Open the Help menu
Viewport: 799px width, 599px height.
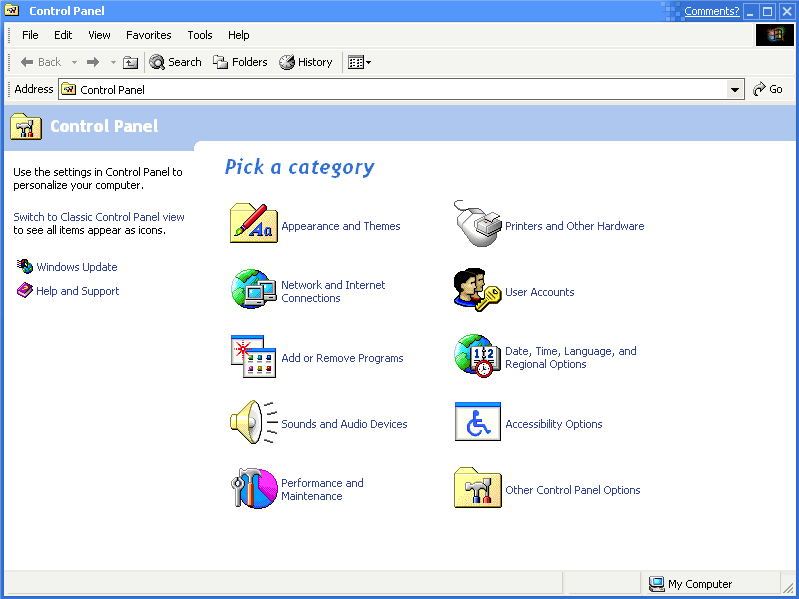point(238,35)
